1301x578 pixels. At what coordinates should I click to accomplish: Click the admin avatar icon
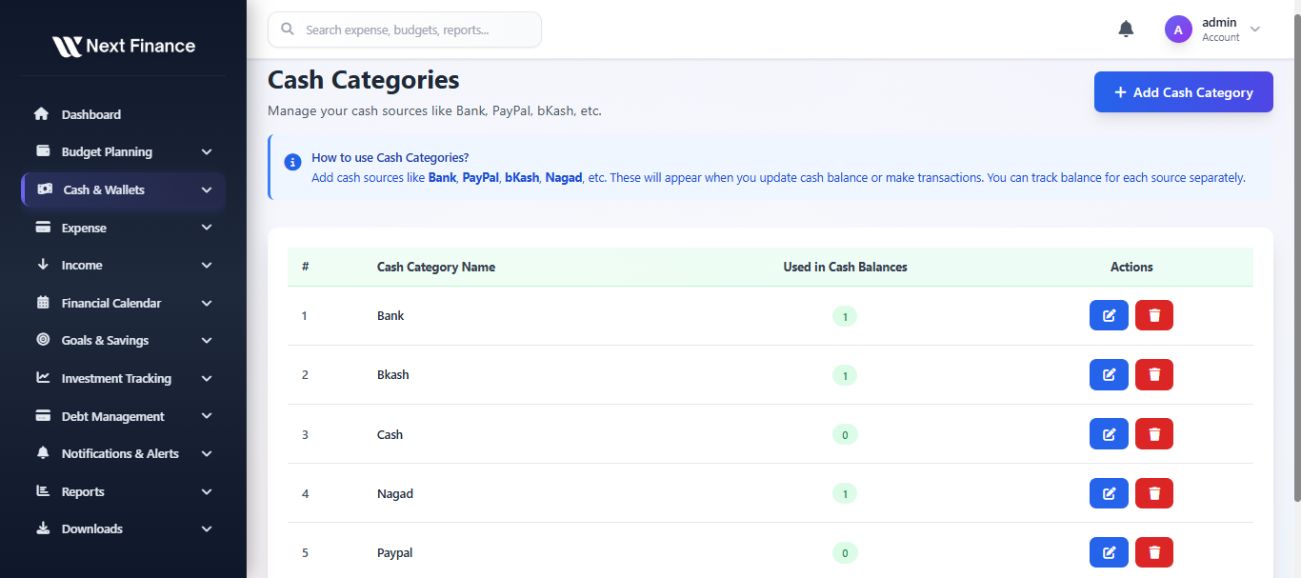pyautogui.click(x=1178, y=30)
